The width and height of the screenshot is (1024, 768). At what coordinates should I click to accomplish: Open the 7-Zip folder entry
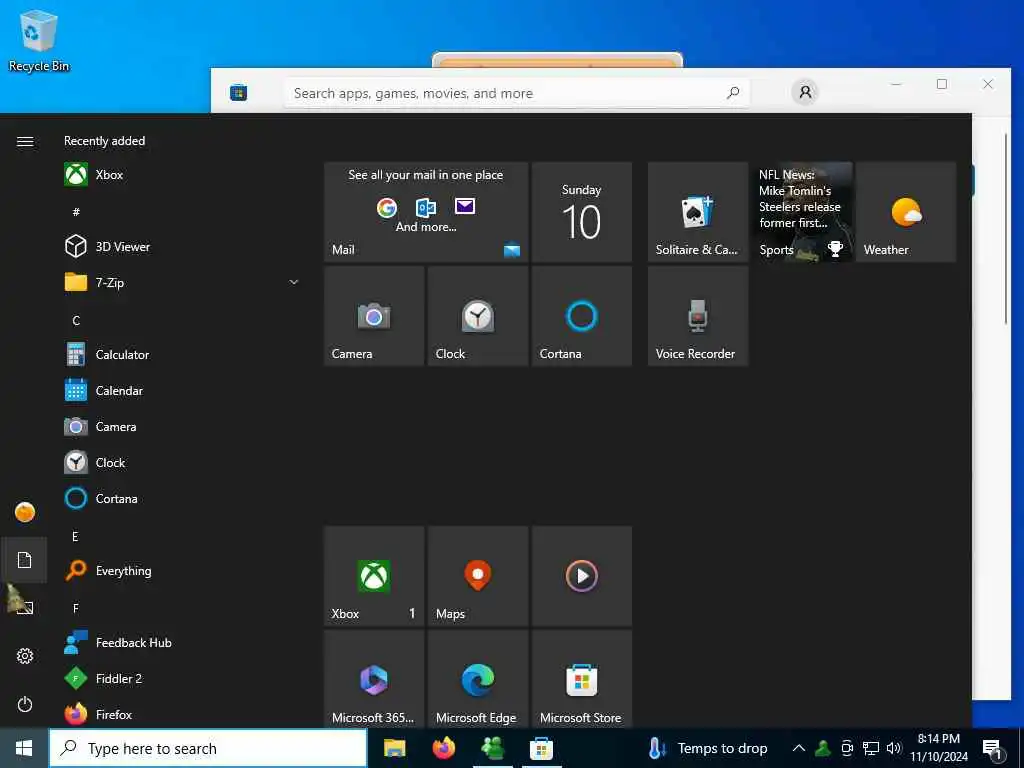(182, 283)
